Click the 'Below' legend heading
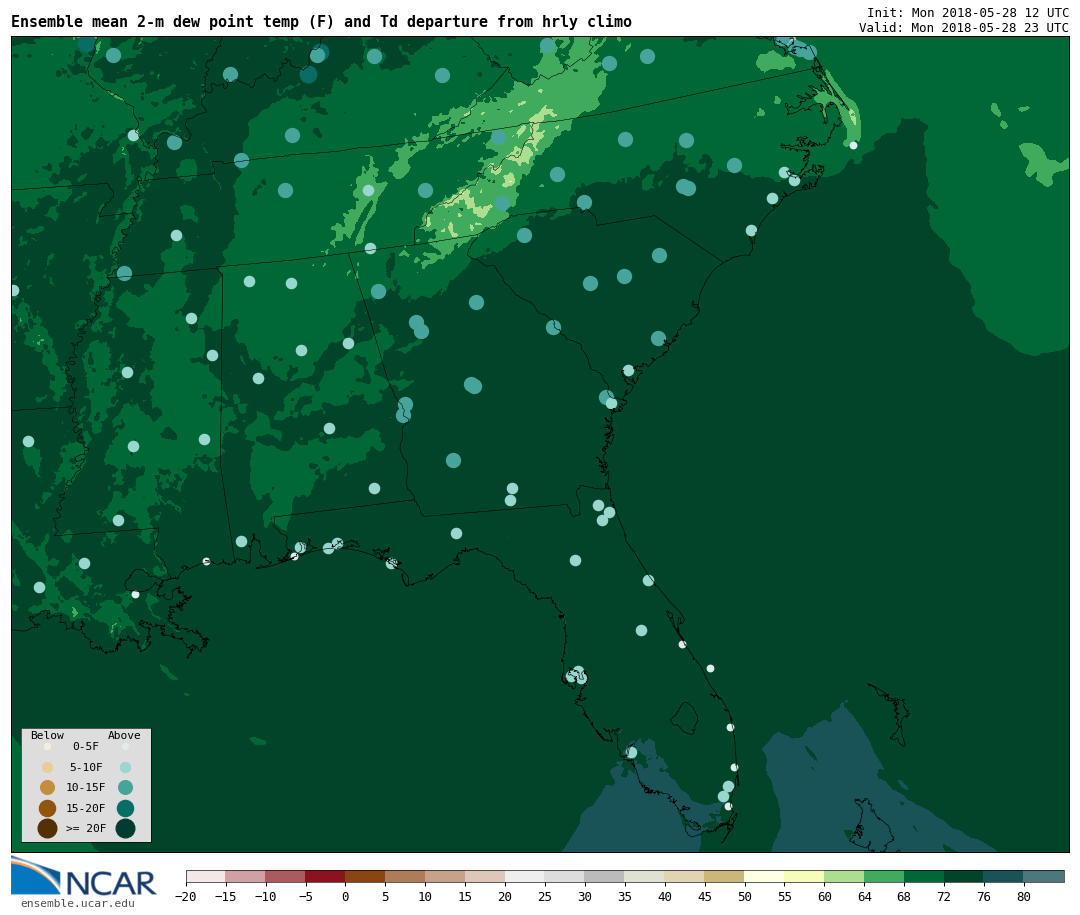 point(48,735)
